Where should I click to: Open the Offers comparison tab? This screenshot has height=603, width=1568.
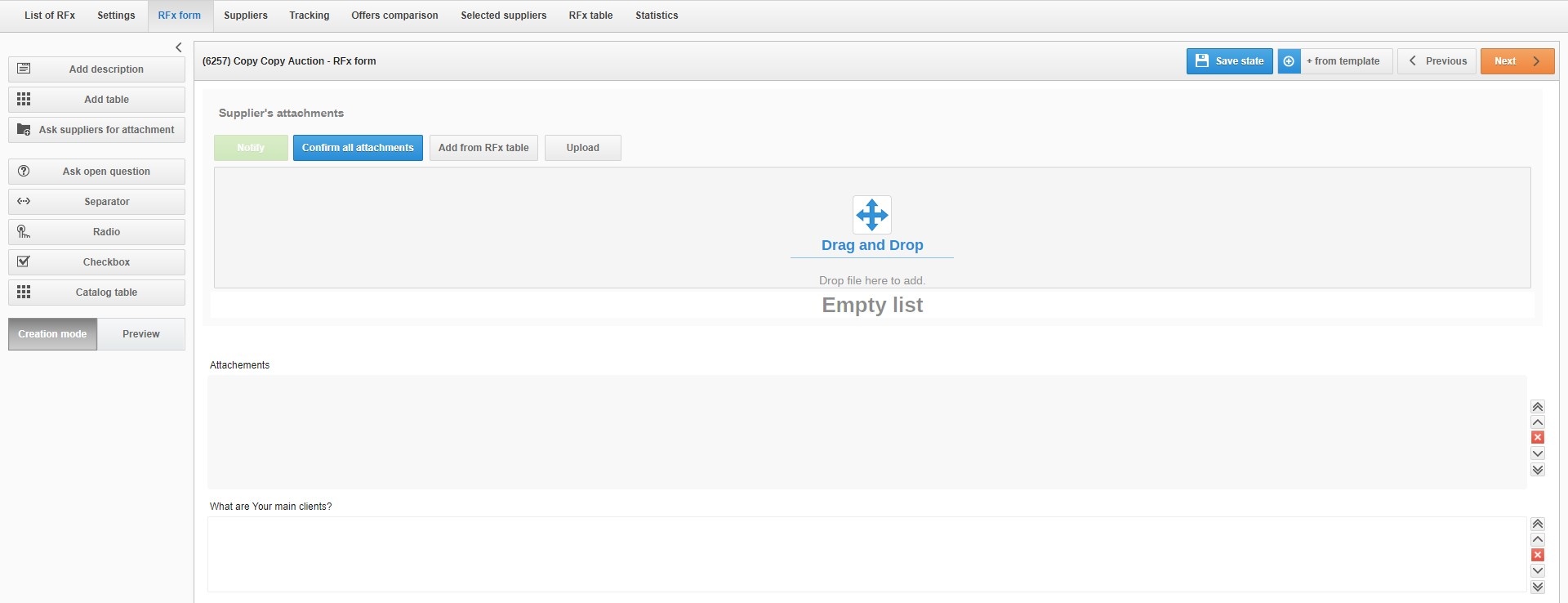point(394,16)
